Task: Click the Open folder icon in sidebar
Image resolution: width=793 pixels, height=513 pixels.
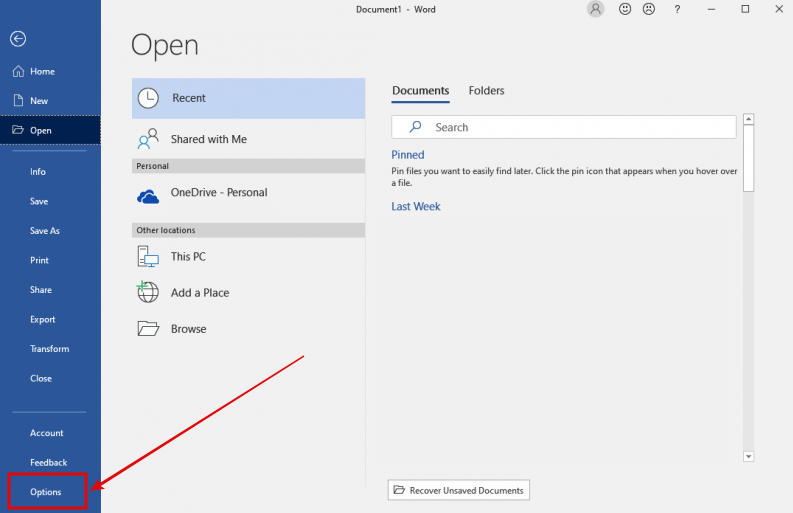Action: [18, 130]
